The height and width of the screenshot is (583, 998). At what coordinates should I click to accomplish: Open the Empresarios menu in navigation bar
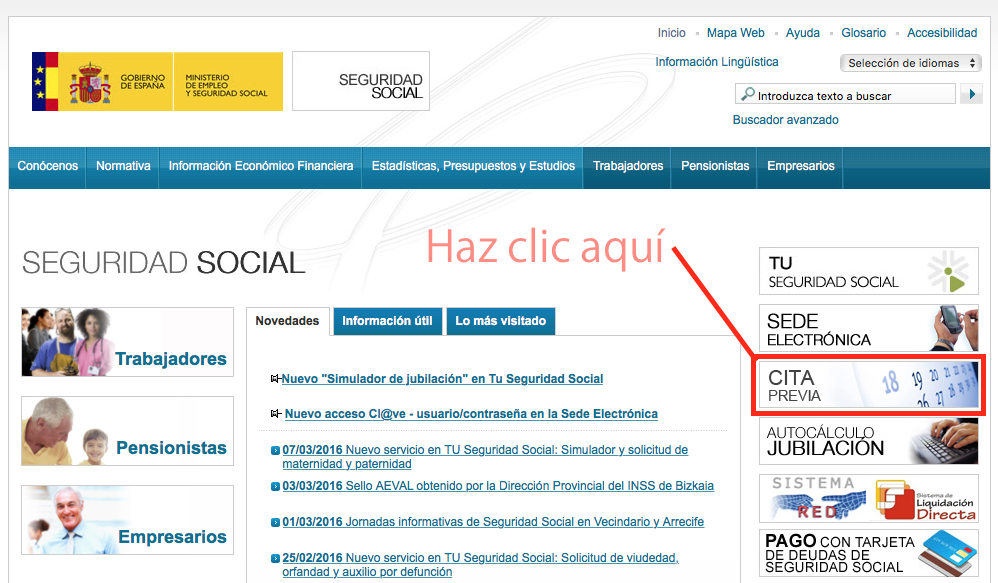click(x=801, y=166)
